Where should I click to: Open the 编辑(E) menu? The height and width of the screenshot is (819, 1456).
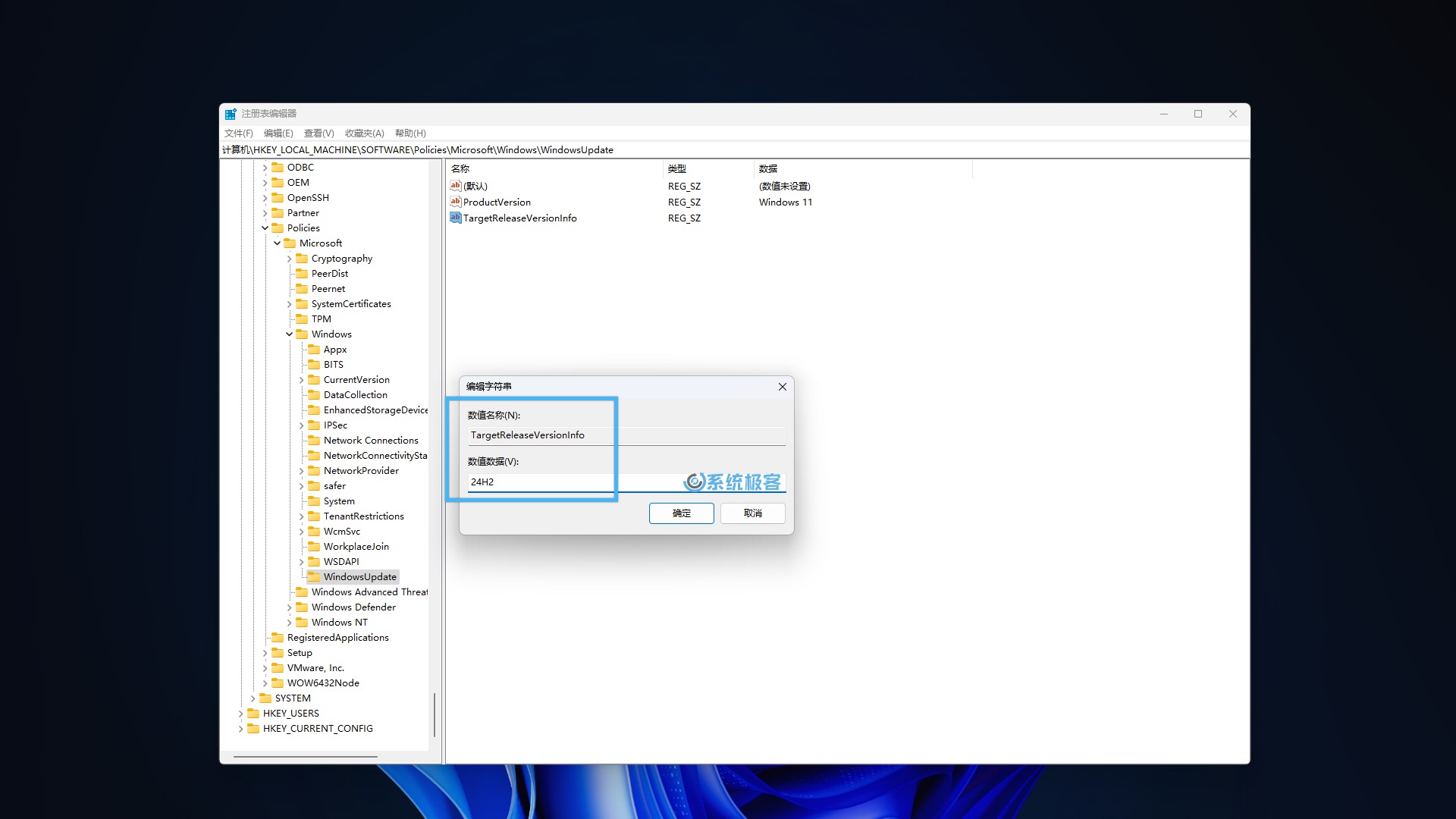[278, 133]
